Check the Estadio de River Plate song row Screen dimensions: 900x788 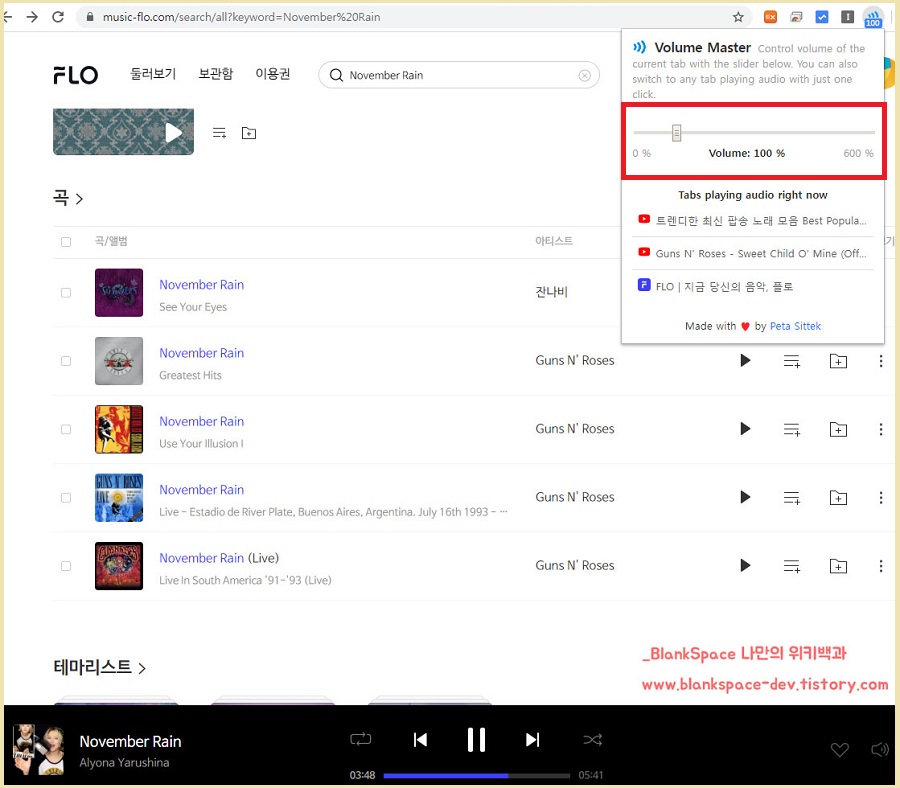[x=66, y=498]
